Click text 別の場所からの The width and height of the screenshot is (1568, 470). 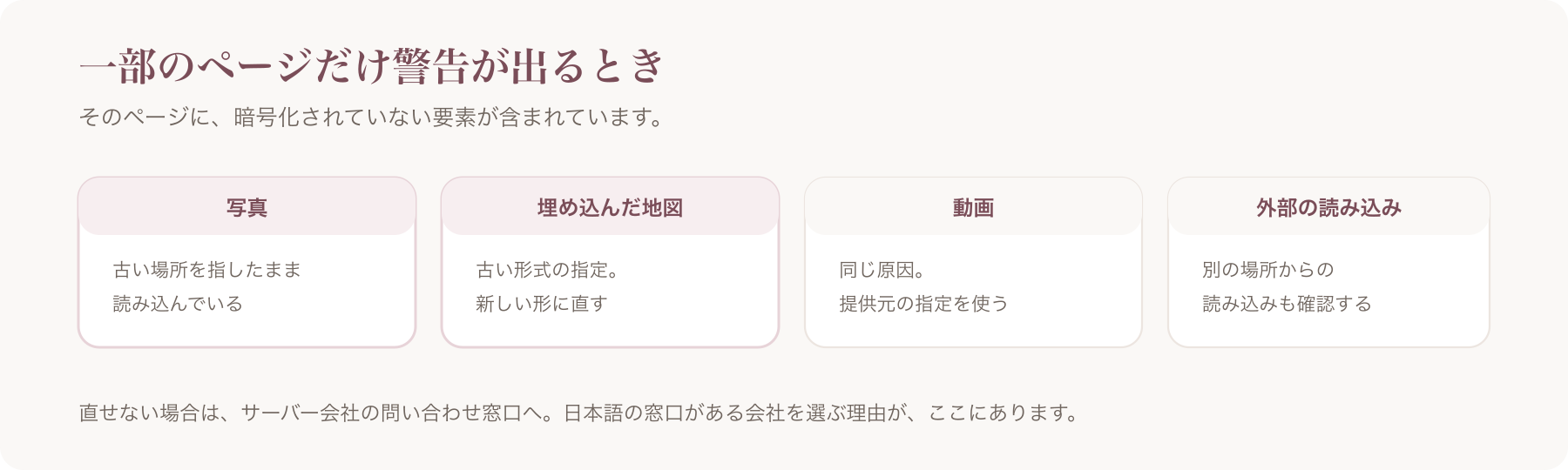(1268, 270)
